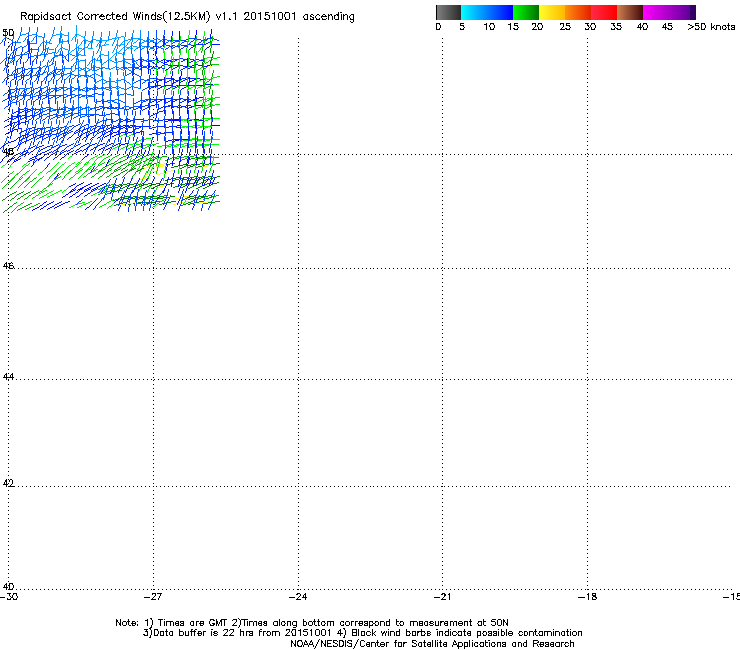Click the red 30-35 knots color bar segment
Viewport: 740px width, 650px height.
tap(604, 12)
